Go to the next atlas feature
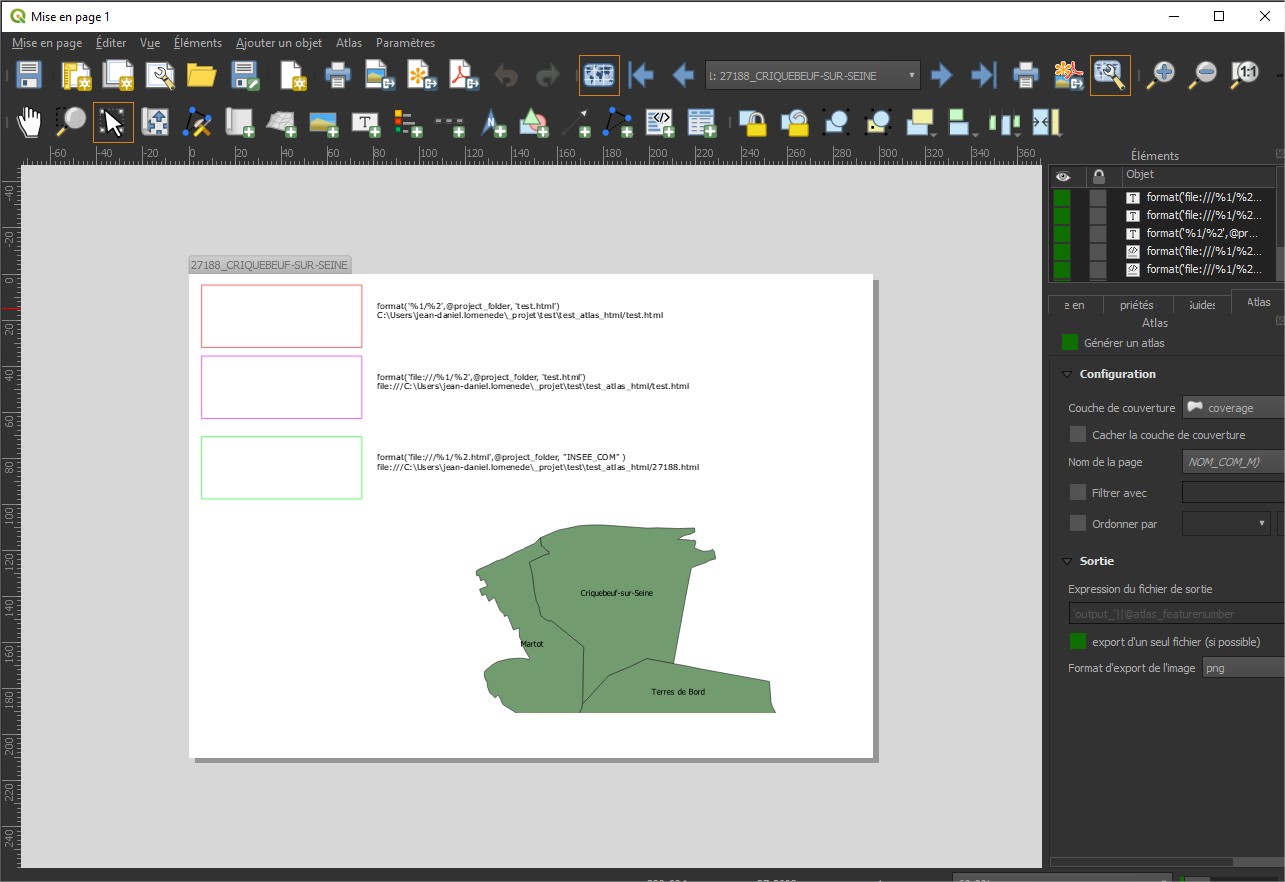The height and width of the screenshot is (882, 1285). (941, 75)
